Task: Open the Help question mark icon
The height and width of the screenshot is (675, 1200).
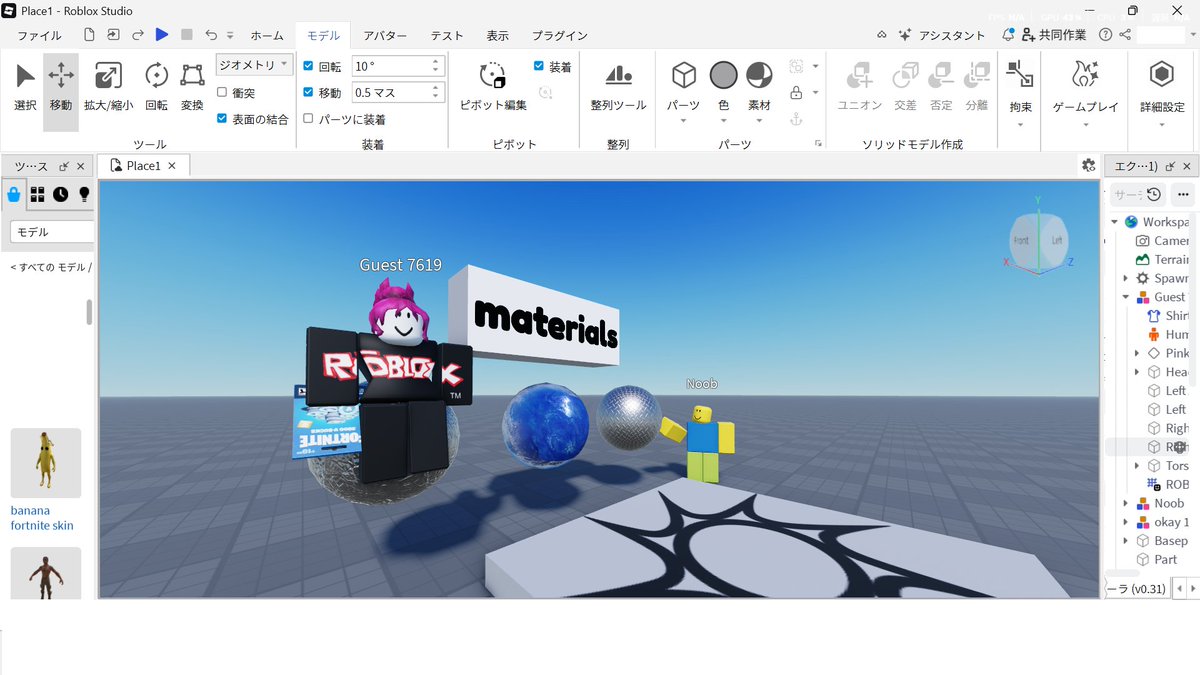Action: point(1105,34)
